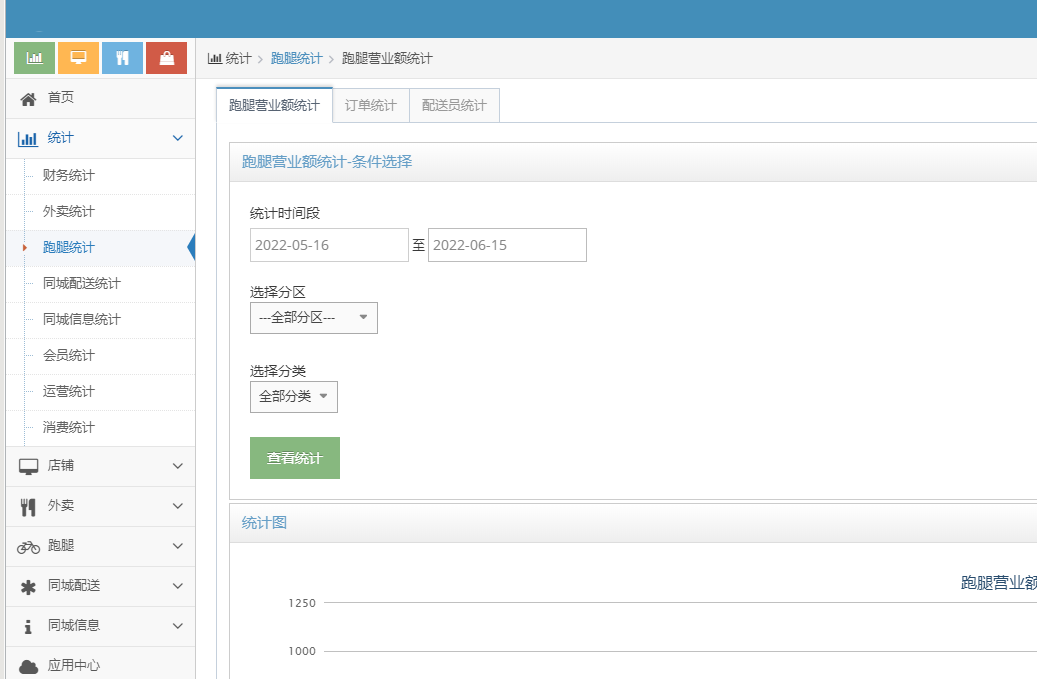The image size is (1037, 679).
Task: Click the orange monitor shortcut icon
Action: pos(78,58)
